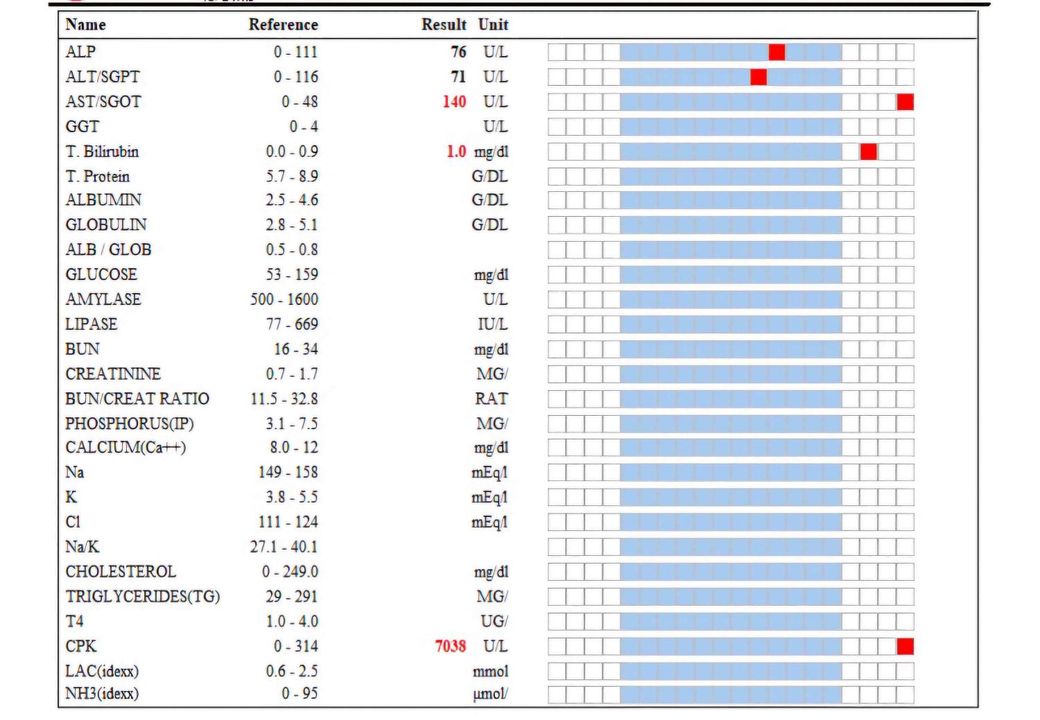
Task: Click the red AST/SGOT out-of-range marker
Action: (905, 102)
